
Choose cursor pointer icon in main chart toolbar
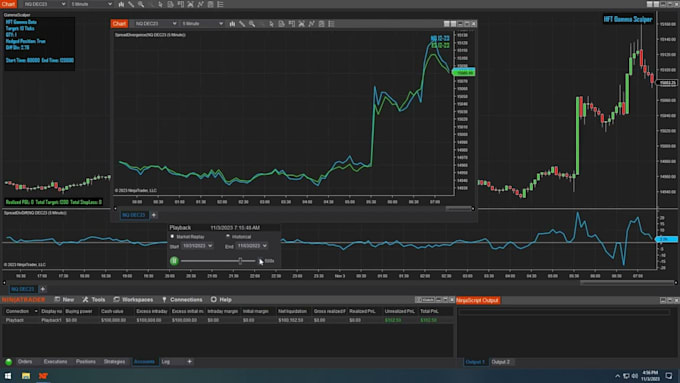coord(160,4)
